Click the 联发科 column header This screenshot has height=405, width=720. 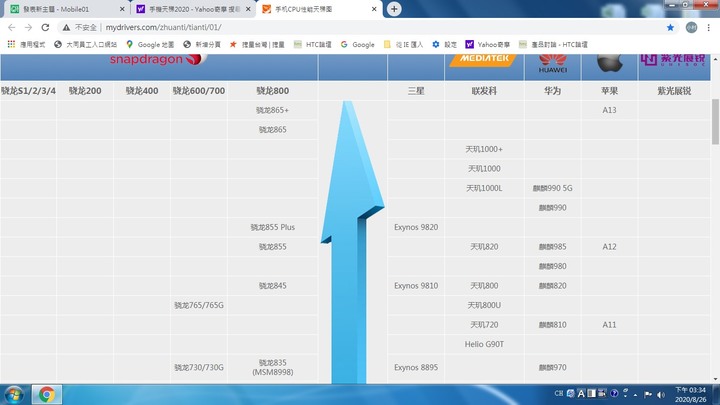484,91
